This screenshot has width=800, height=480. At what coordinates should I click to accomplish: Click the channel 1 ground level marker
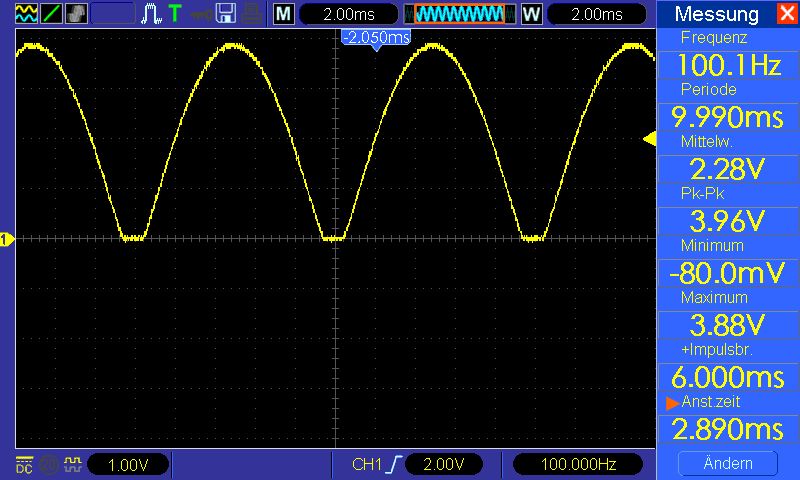click(7, 239)
